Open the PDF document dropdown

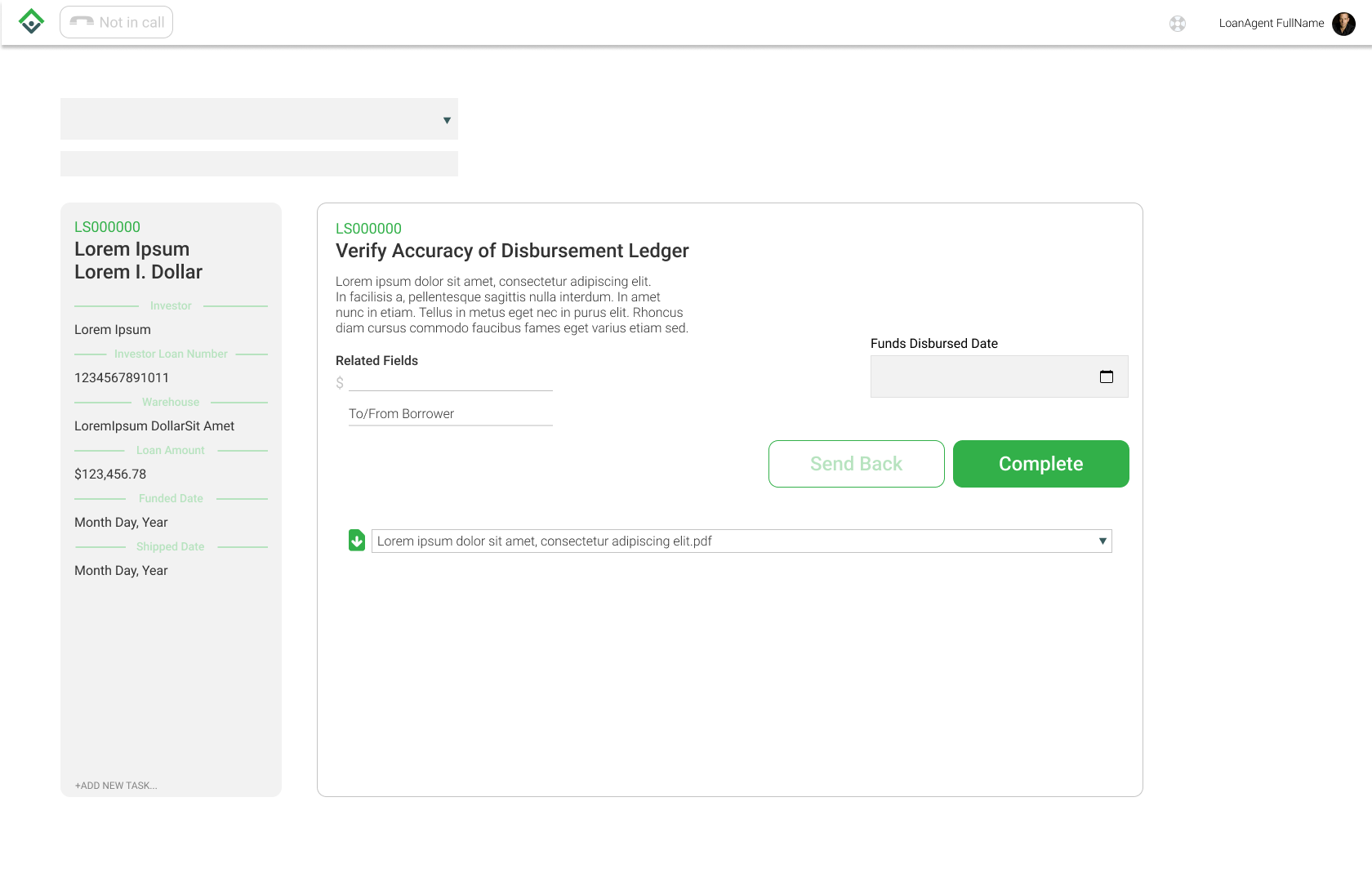1102,541
